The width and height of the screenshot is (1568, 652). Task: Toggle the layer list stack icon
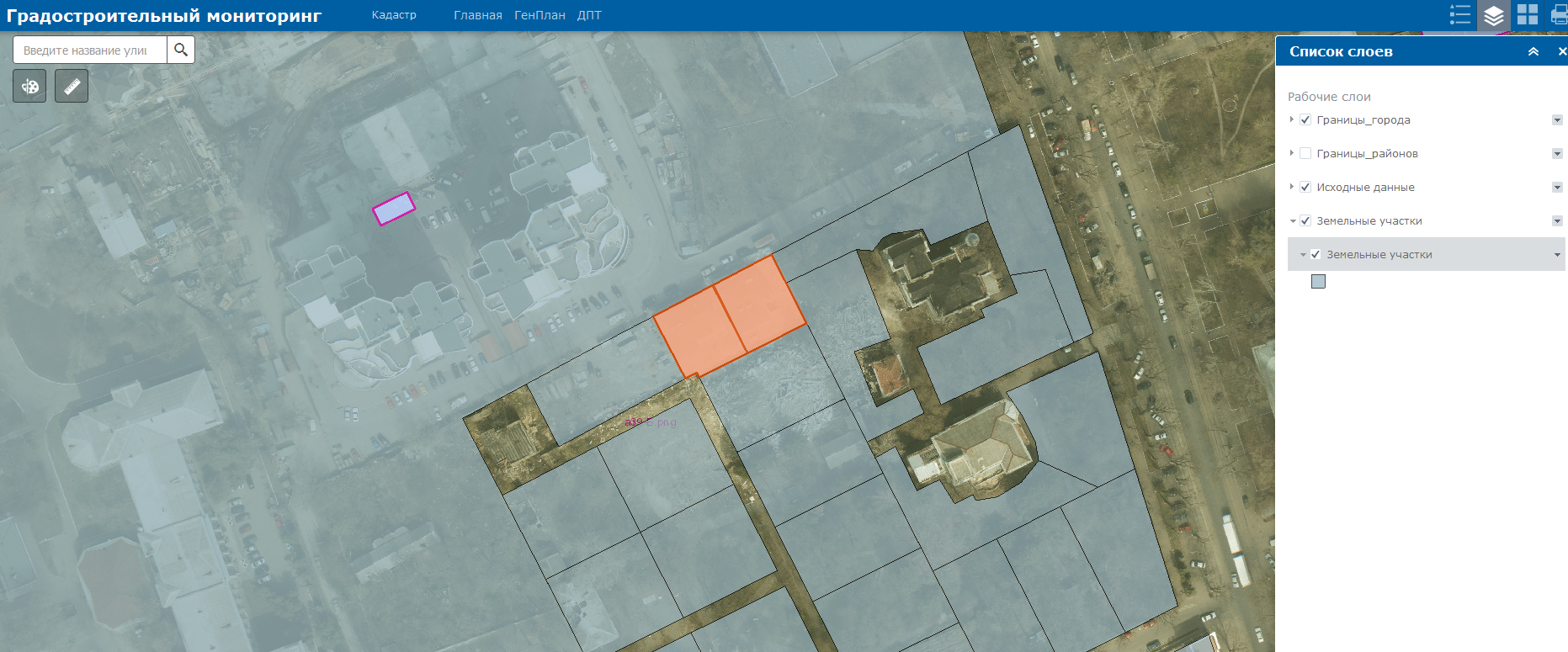(1494, 15)
